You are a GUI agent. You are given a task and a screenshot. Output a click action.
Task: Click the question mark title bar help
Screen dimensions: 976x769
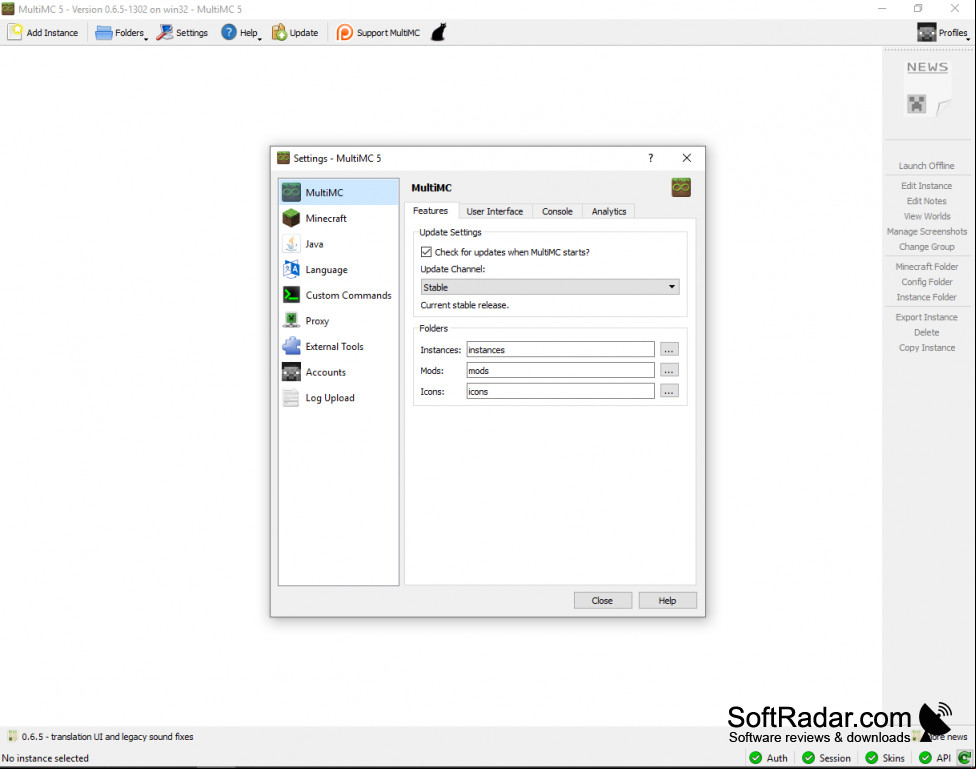coord(650,158)
